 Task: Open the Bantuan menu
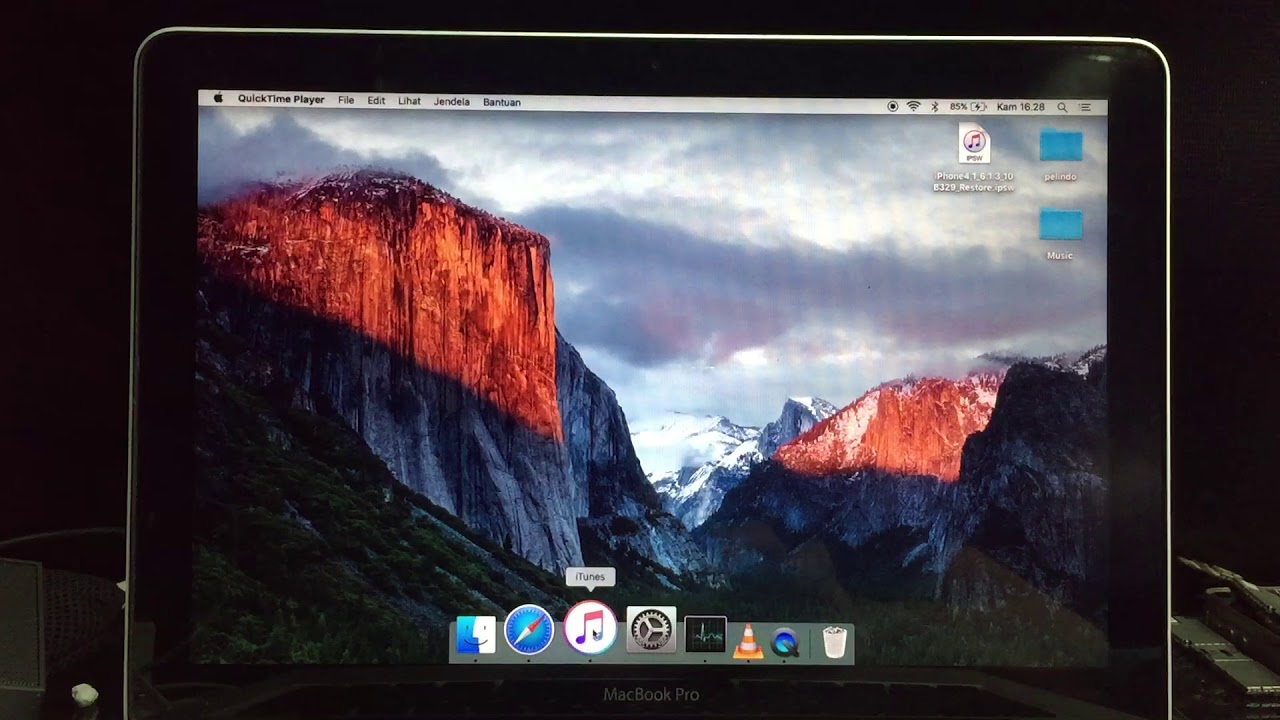pos(502,102)
